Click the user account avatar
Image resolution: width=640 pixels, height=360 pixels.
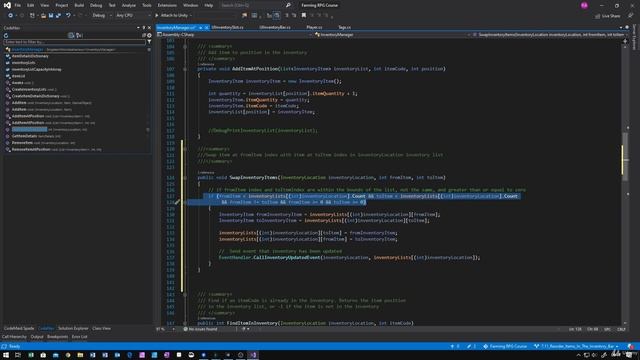click(x=584, y=5)
